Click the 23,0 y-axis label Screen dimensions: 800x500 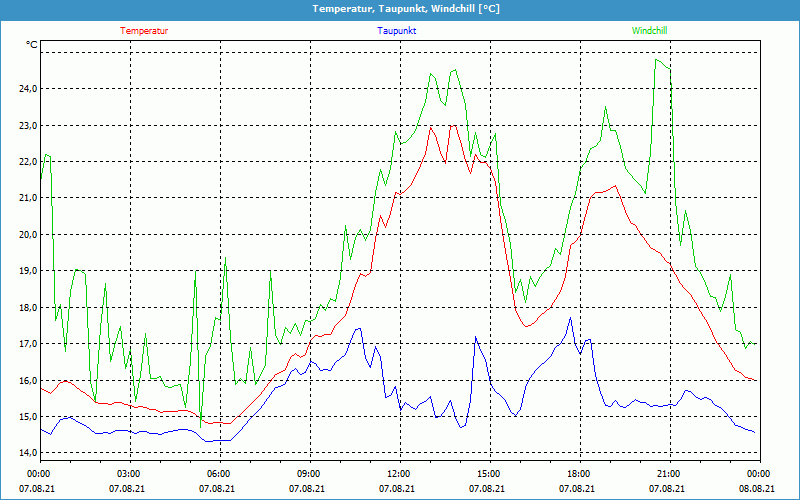[x=29, y=126]
